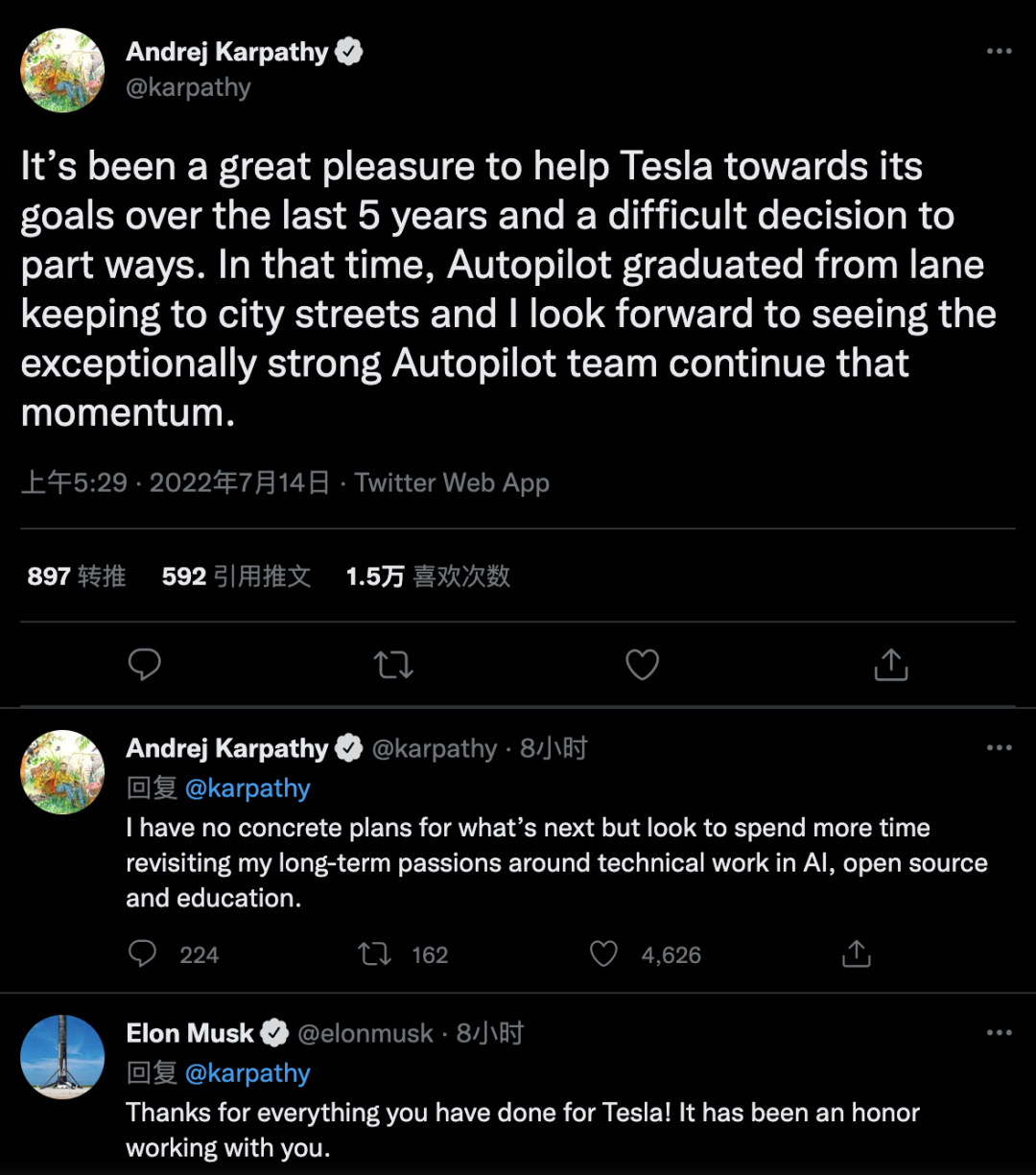The width and height of the screenshot is (1036, 1175).
Task: Like the reply with 4,626 likes
Action: 603,953
